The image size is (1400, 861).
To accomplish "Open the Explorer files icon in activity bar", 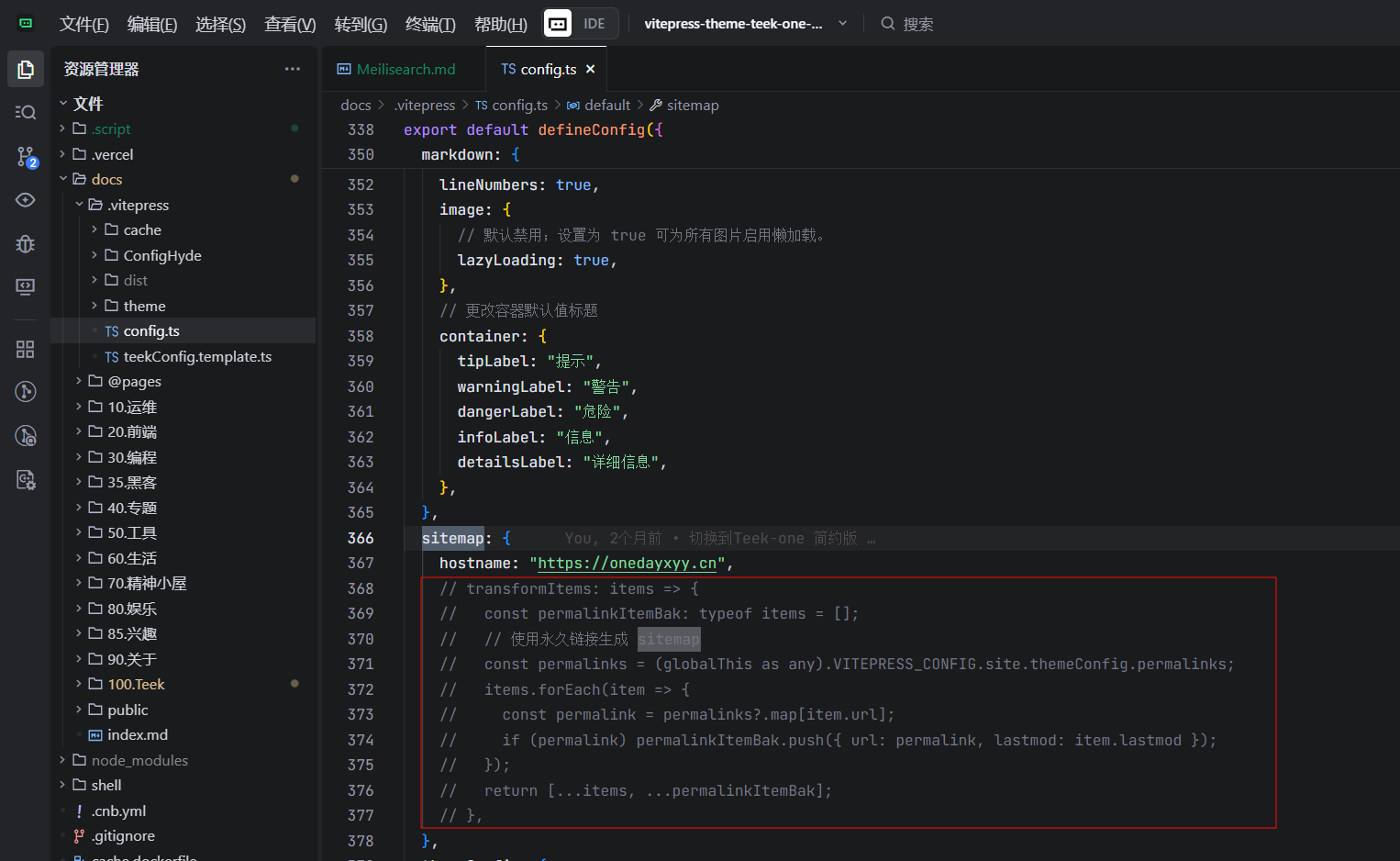I will (x=26, y=70).
